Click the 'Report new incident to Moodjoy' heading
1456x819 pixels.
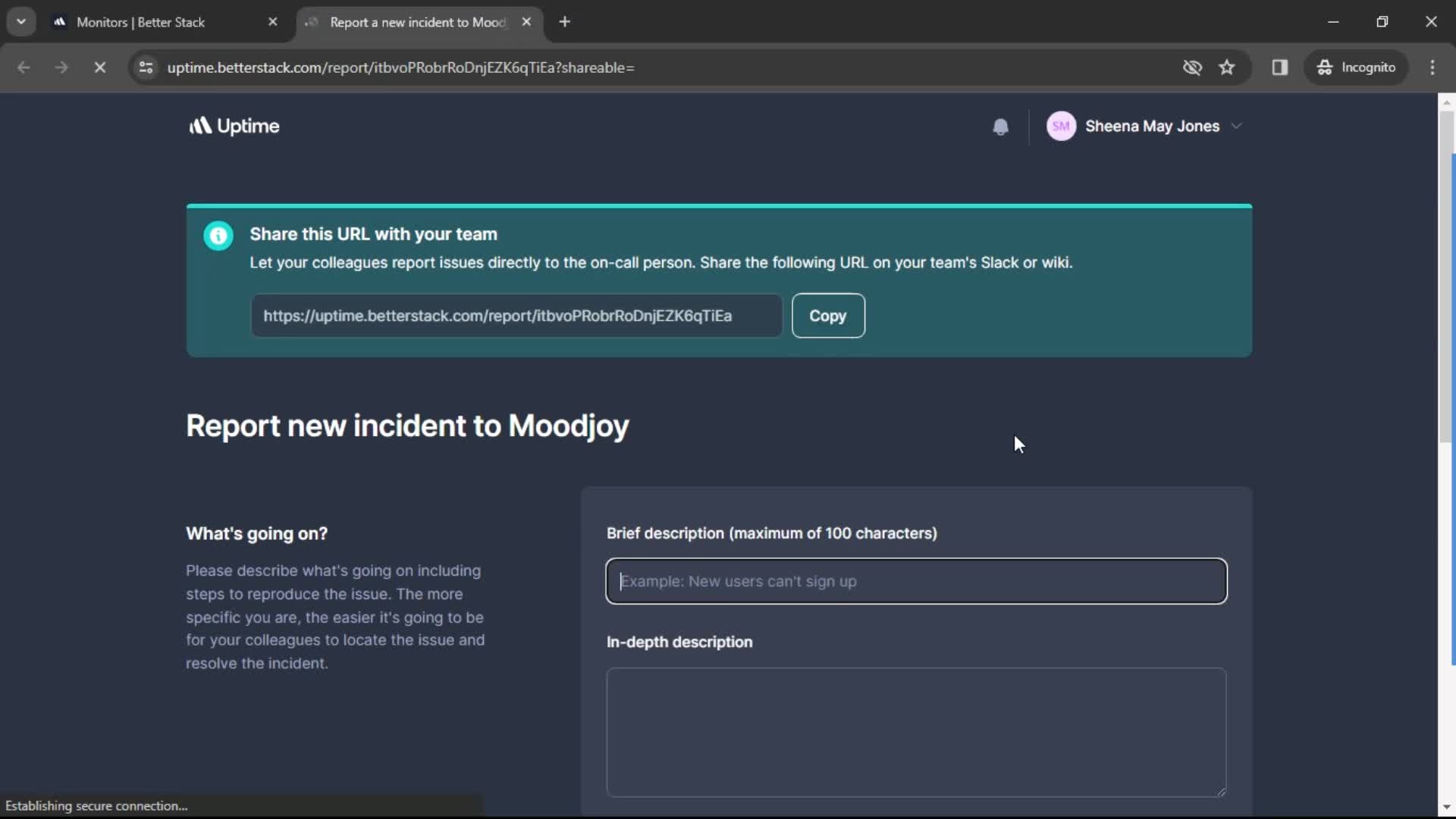pyautogui.click(x=407, y=426)
